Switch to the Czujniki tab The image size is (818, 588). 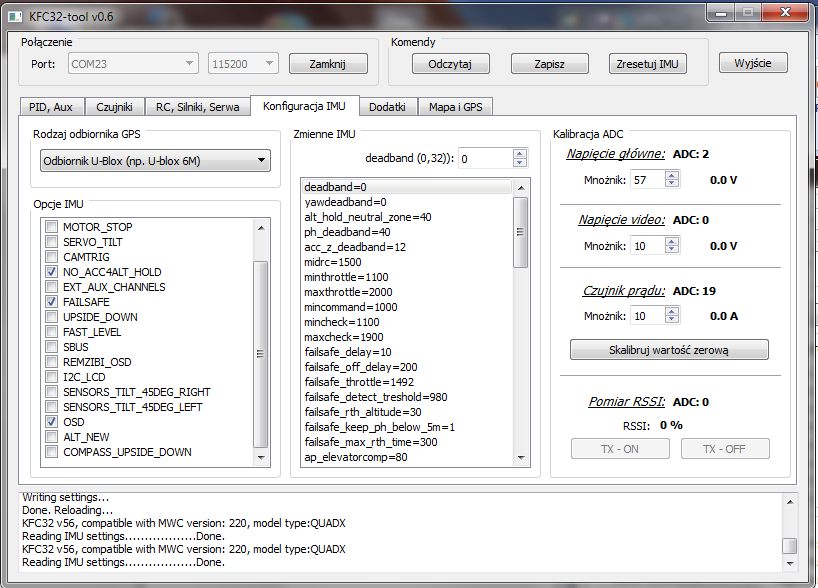click(114, 107)
